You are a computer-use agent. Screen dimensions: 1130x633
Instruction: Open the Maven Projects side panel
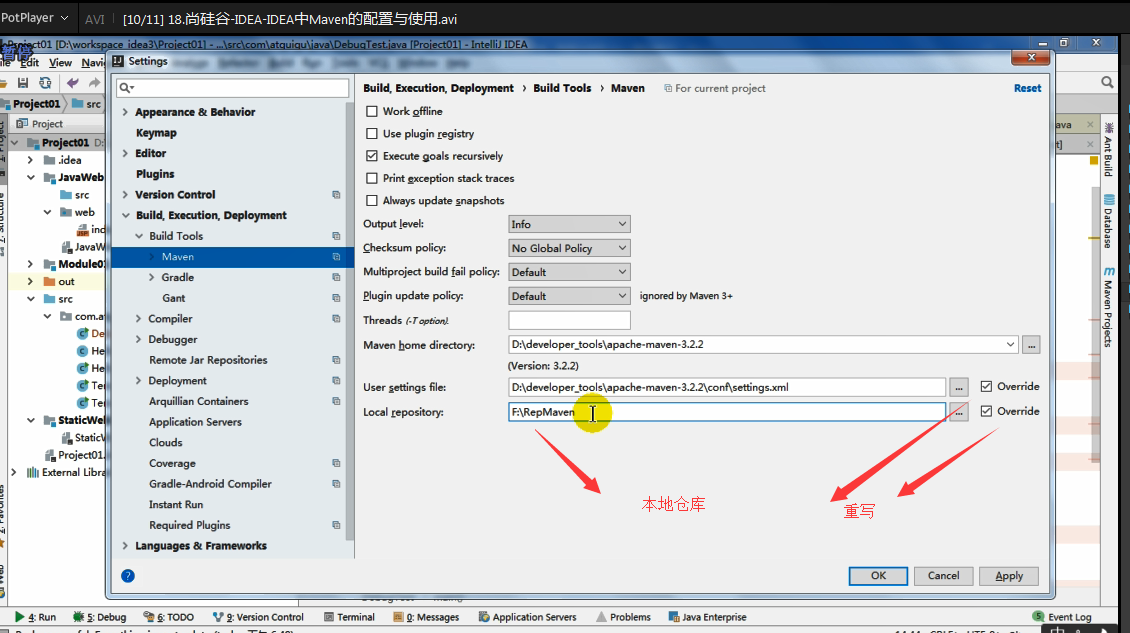[1108, 307]
